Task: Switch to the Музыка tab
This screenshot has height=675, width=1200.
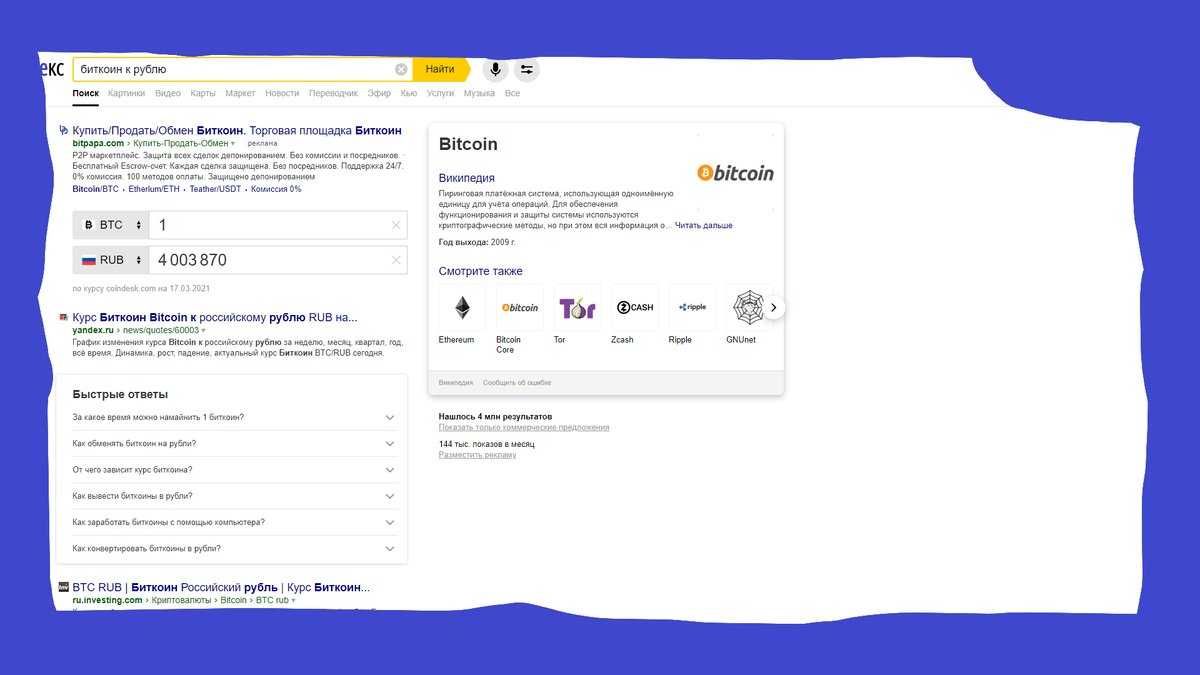Action: click(479, 93)
